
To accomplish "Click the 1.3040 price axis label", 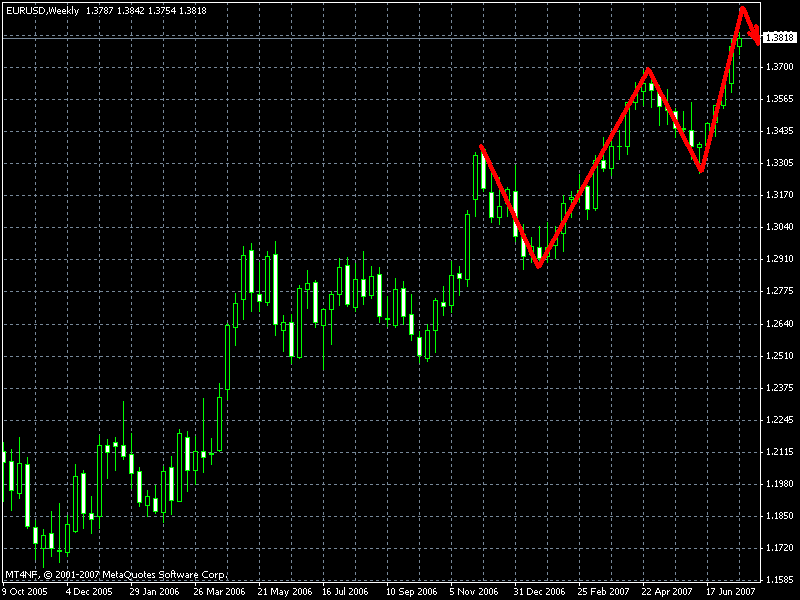I will click(780, 227).
